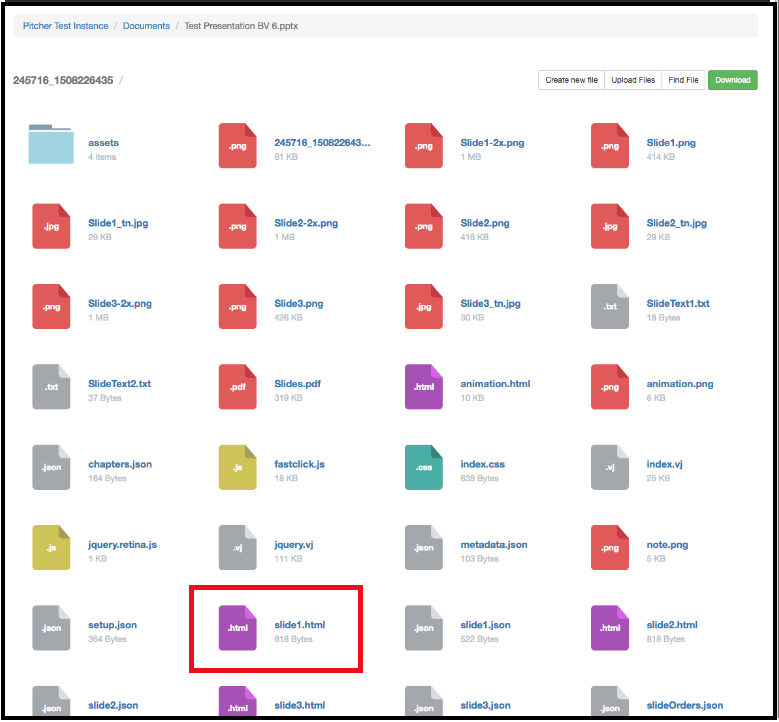Go to Pitcher Test Instance breadcrumb
This screenshot has height=722, width=779.
pyautogui.click(x=67, y=26)
